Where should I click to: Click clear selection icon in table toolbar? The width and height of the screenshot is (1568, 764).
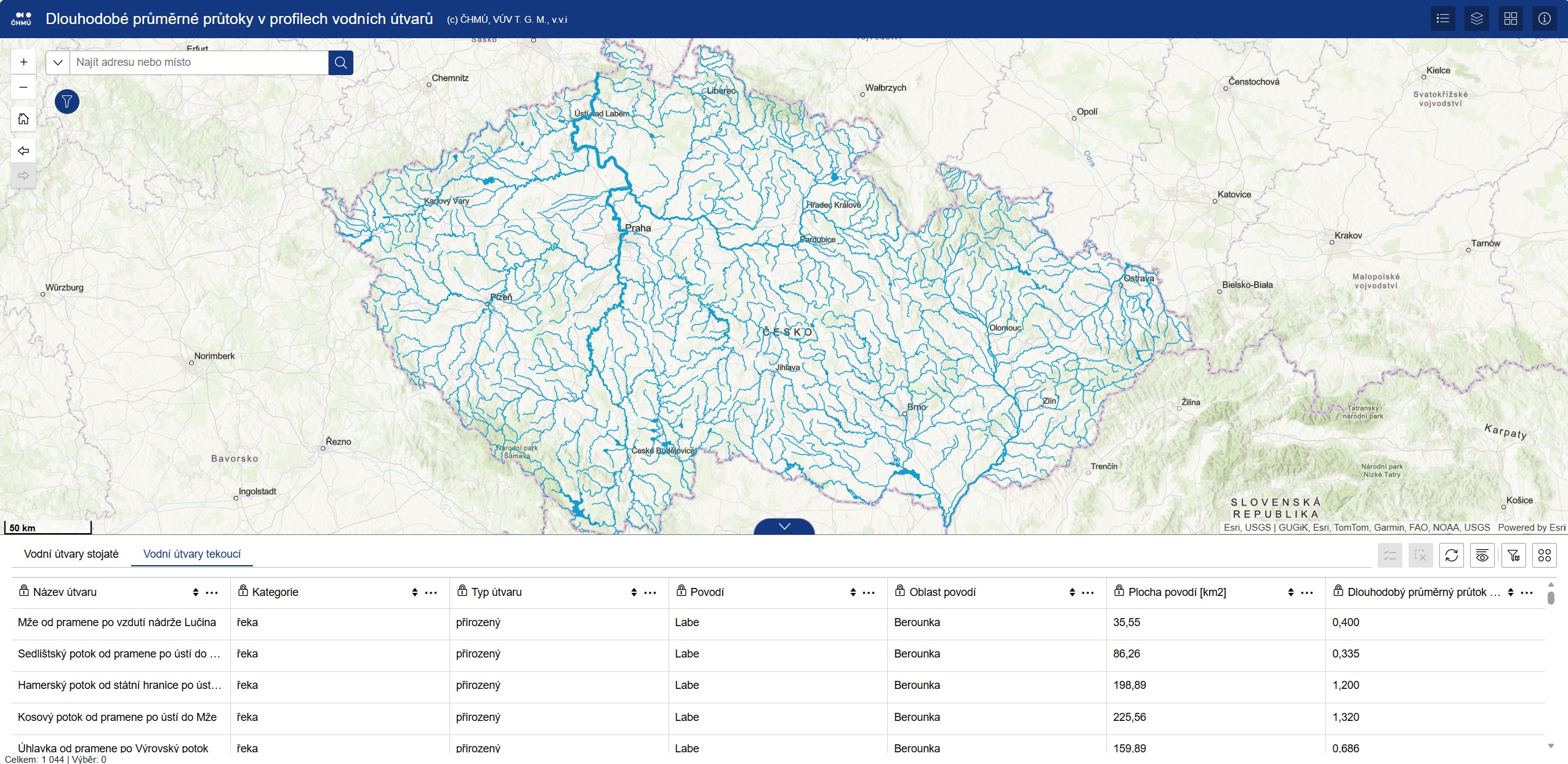(x=1421, y=555)
